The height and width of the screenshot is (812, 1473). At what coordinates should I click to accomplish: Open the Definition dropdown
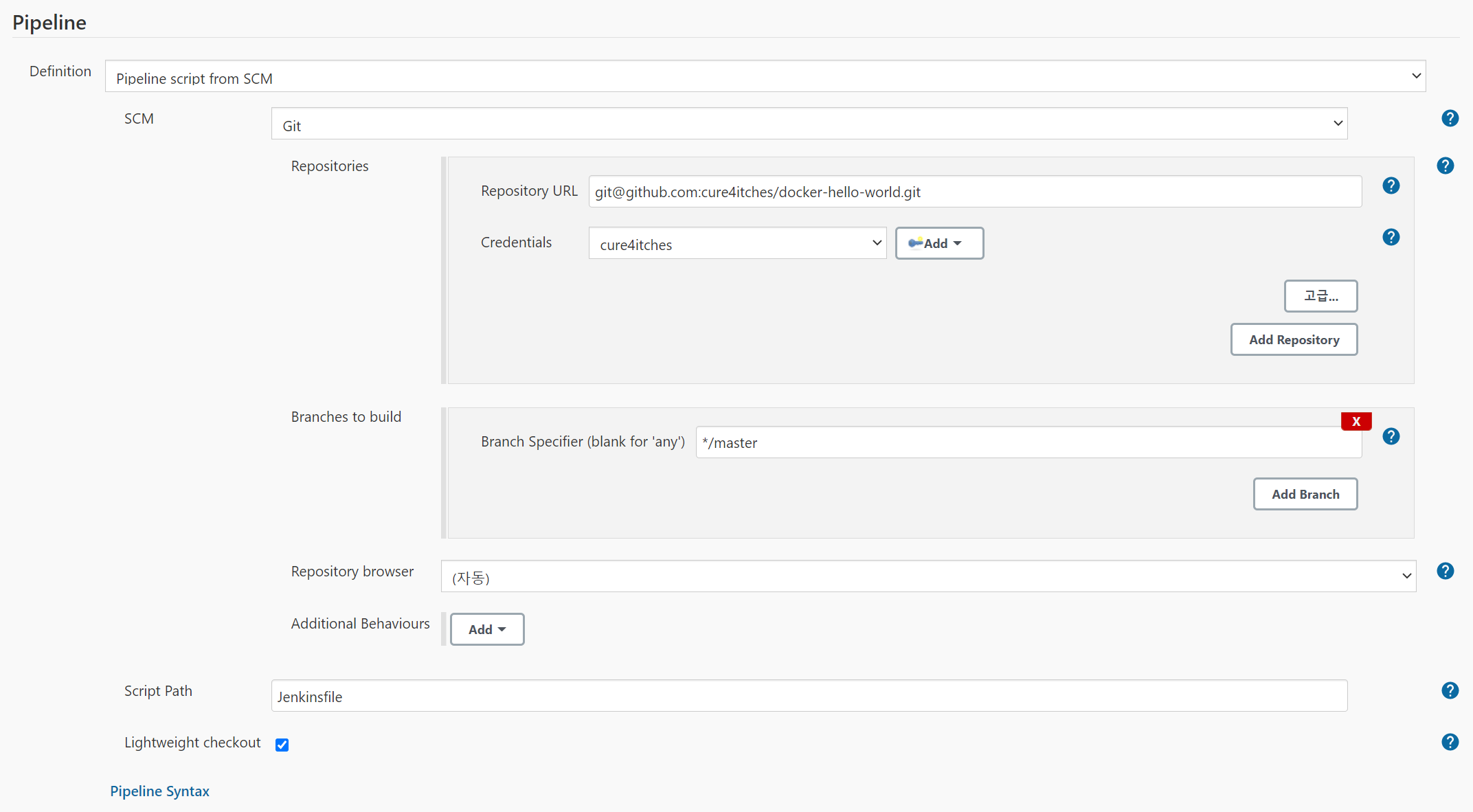click(x=765, y=76)
